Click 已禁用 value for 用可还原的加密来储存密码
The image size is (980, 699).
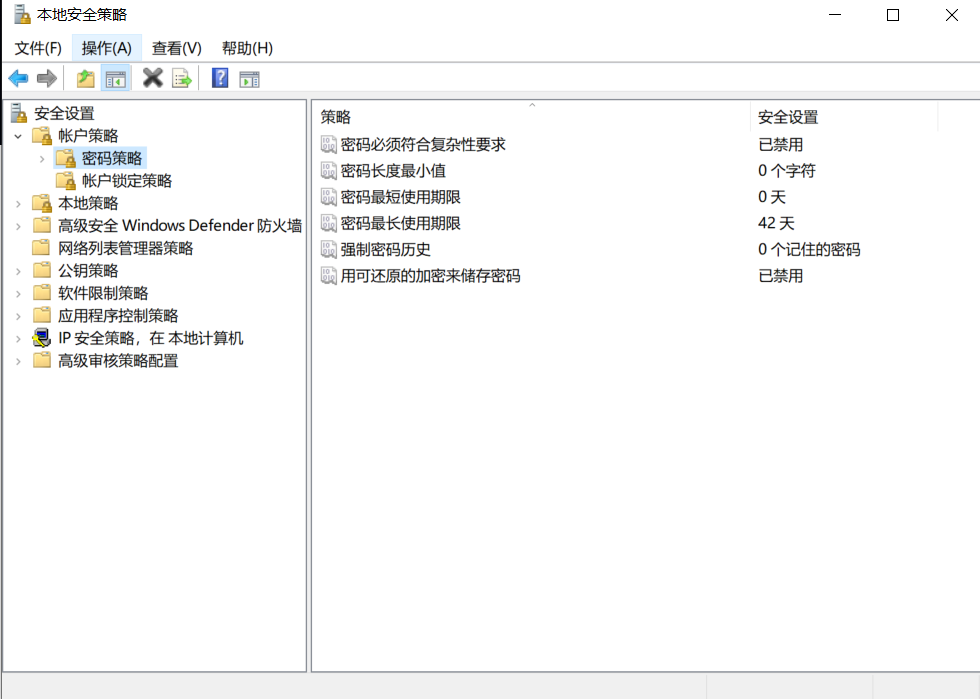pyautogui.click(x=781, y=276)
